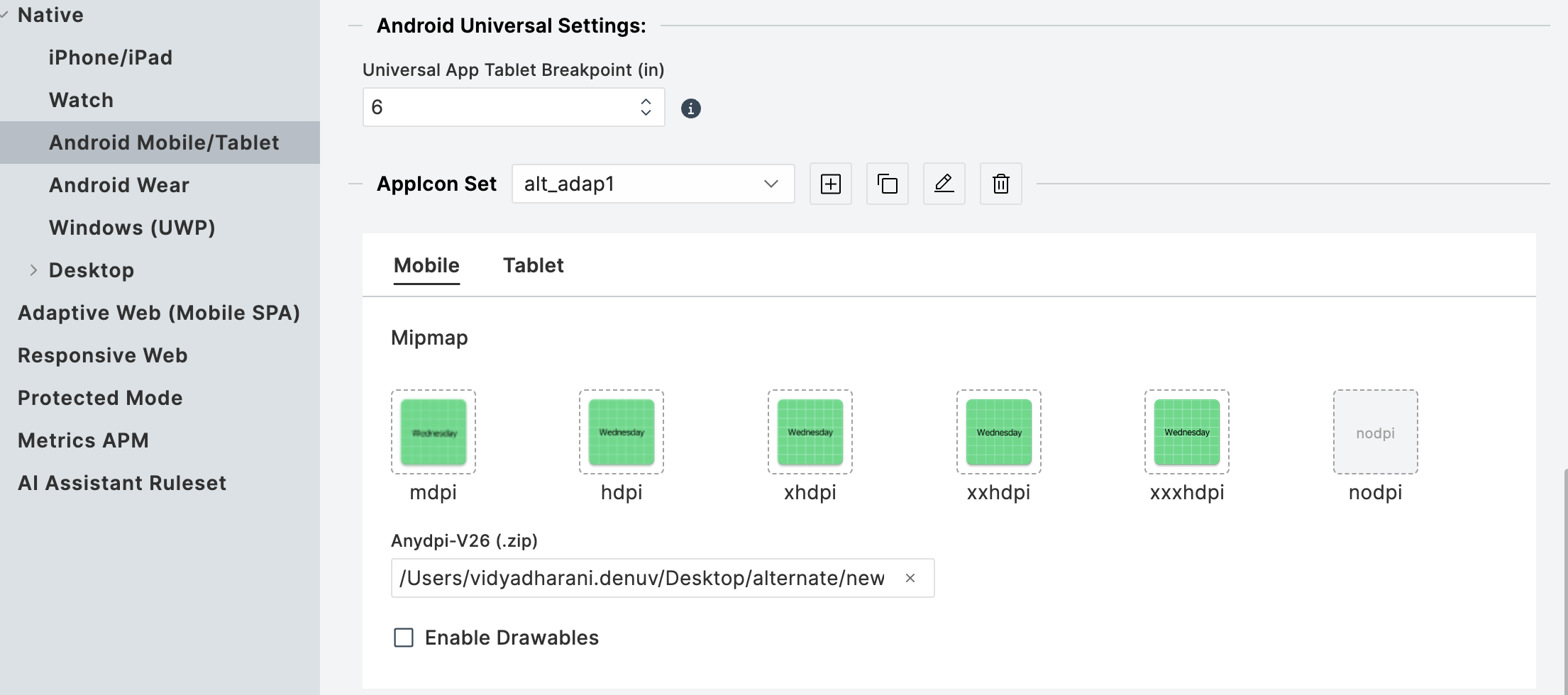Switch to the Tablet tab
Viewport: 1568px width, 695px height.
(533, 265)
